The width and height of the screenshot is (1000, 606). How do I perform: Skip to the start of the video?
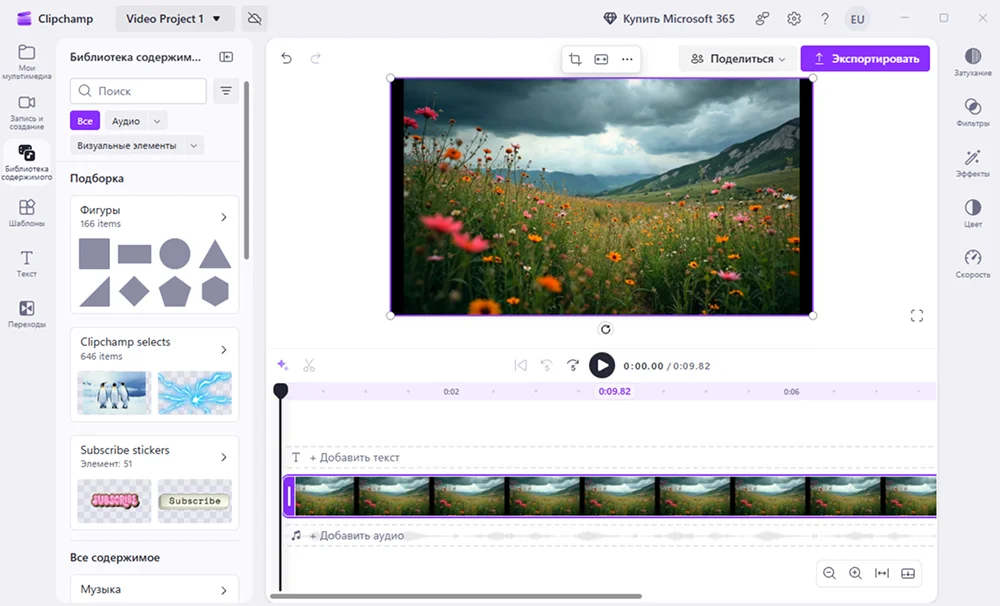tap(520, 365)
